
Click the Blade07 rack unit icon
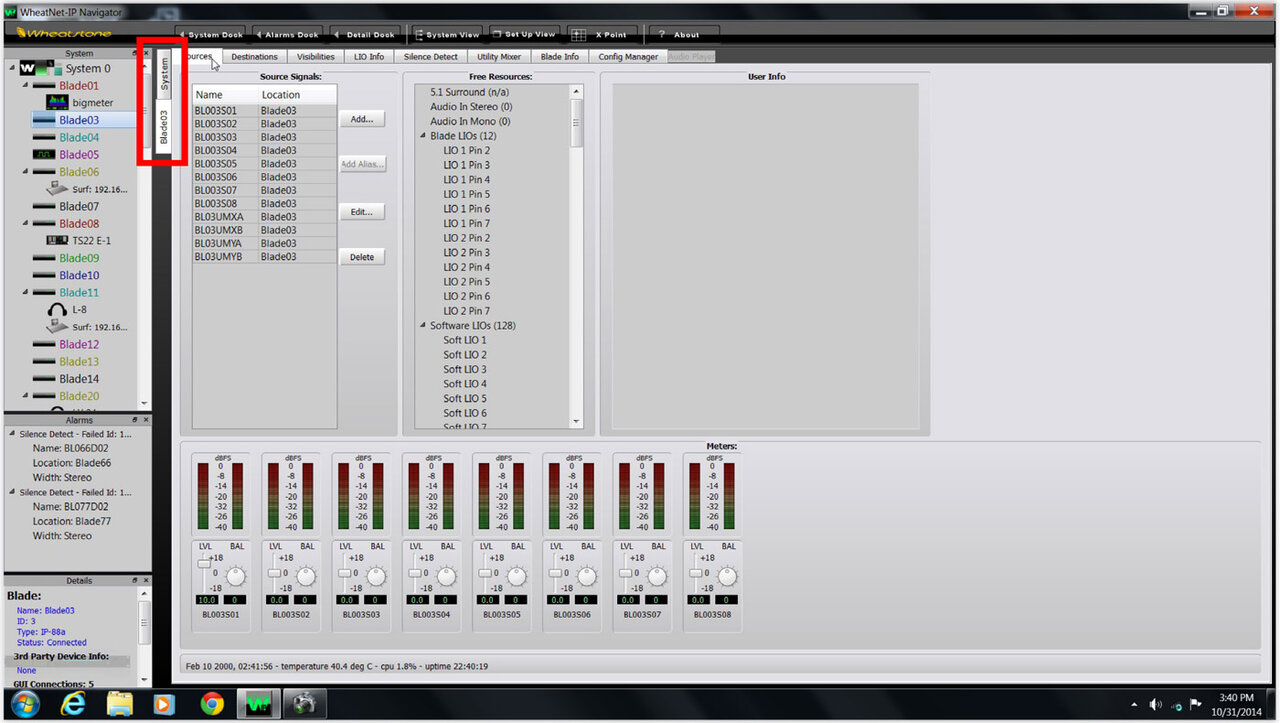[x=43, y=206]
